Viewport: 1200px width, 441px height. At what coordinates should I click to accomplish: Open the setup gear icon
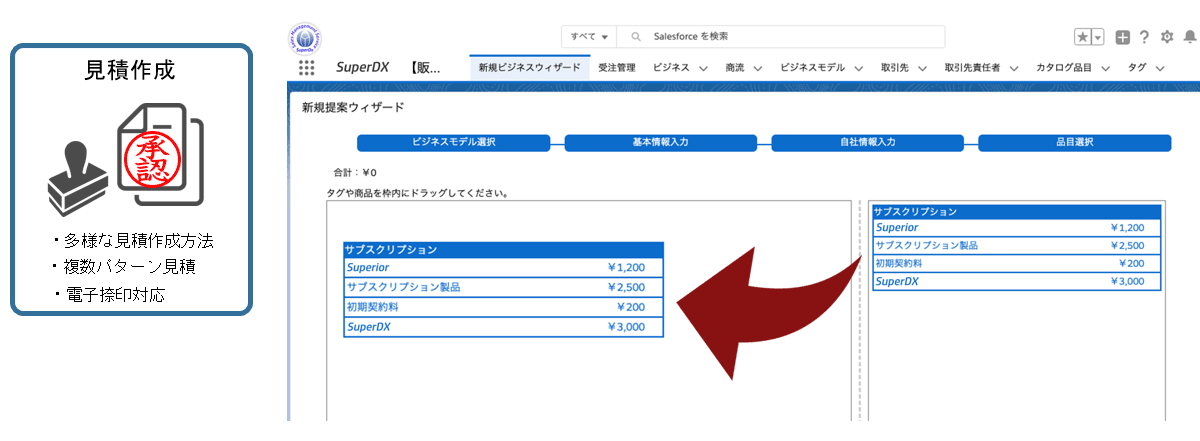[1166, 37]
